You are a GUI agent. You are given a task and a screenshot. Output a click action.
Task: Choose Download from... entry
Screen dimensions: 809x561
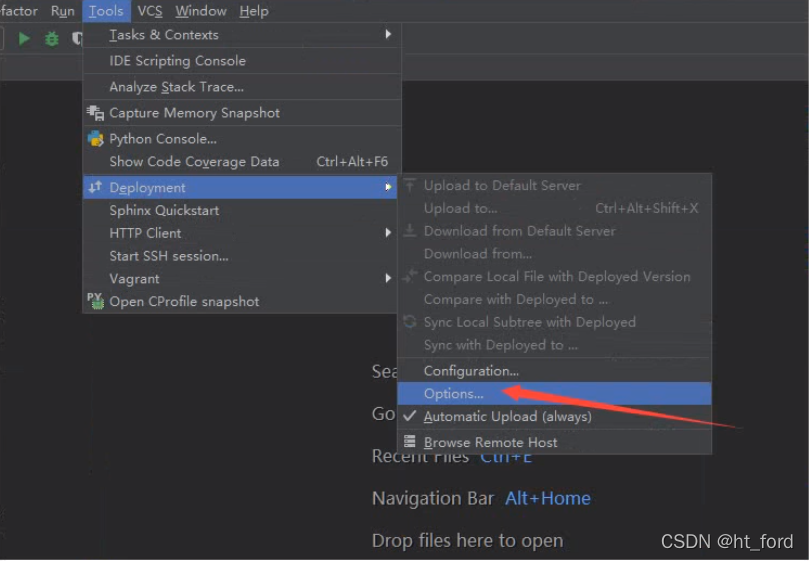pyautogui.click(x=555, y=253)
